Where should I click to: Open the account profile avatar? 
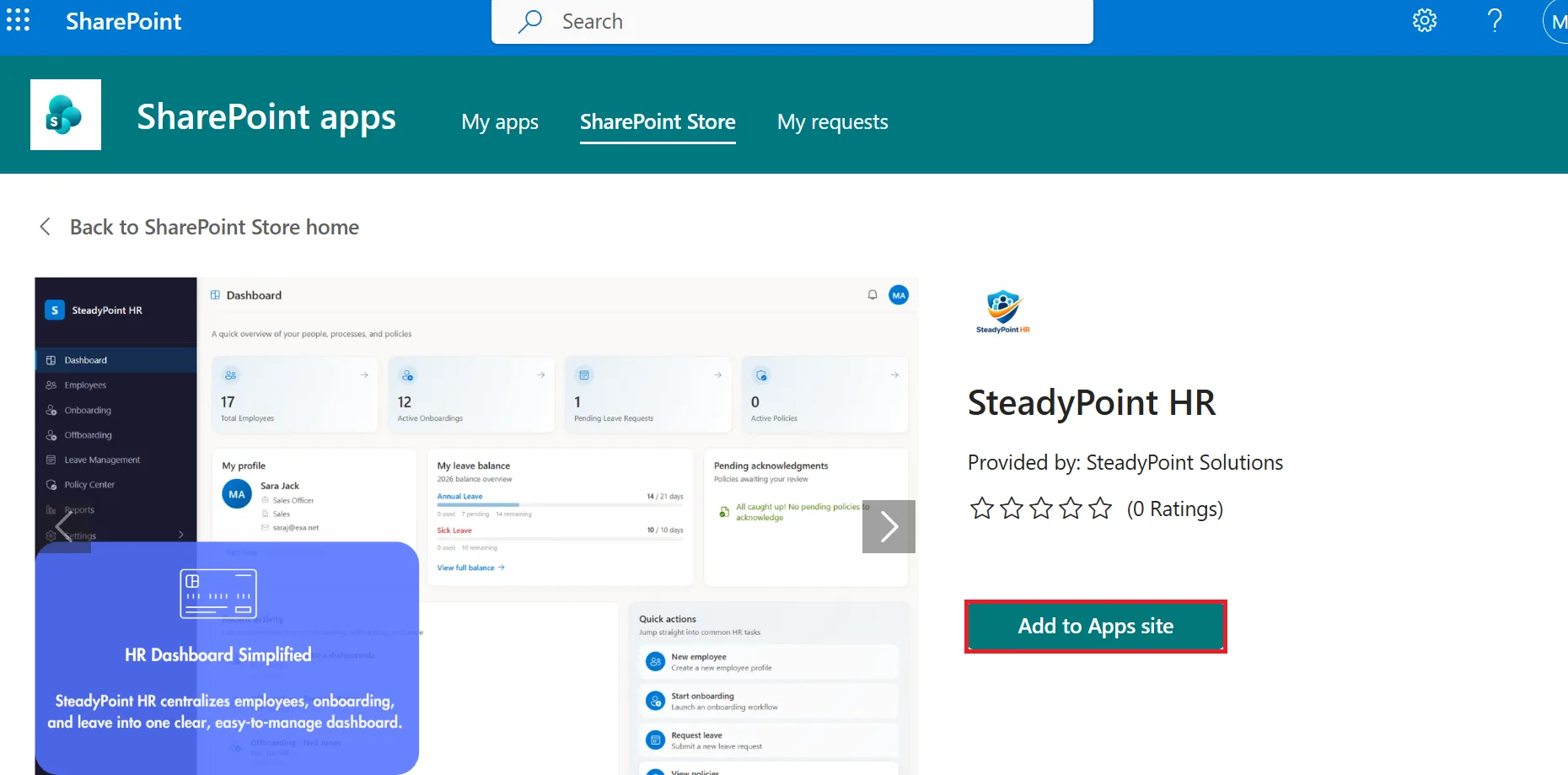(x=1556, y=21)
